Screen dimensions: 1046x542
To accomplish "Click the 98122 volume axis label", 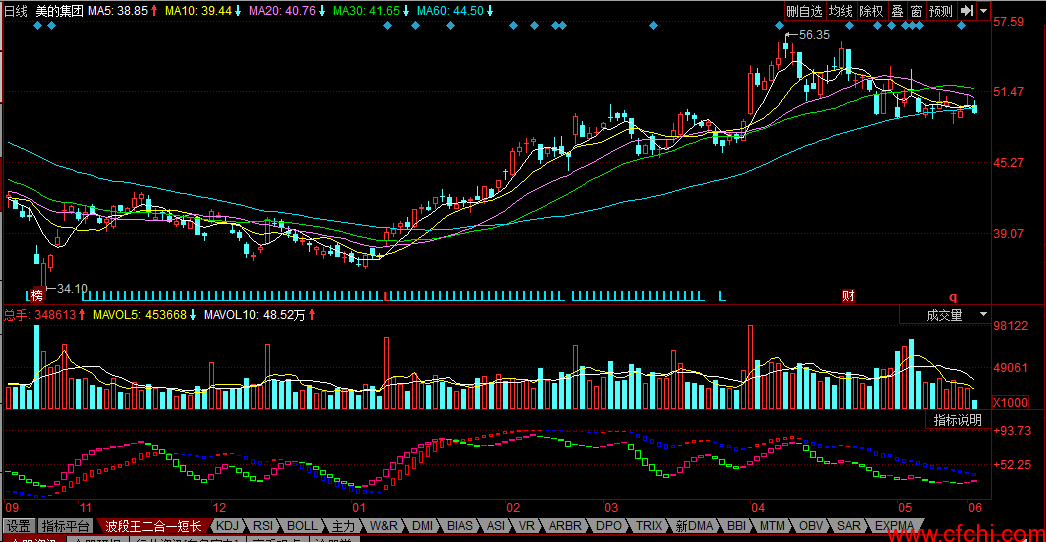I will point(1011,326).
